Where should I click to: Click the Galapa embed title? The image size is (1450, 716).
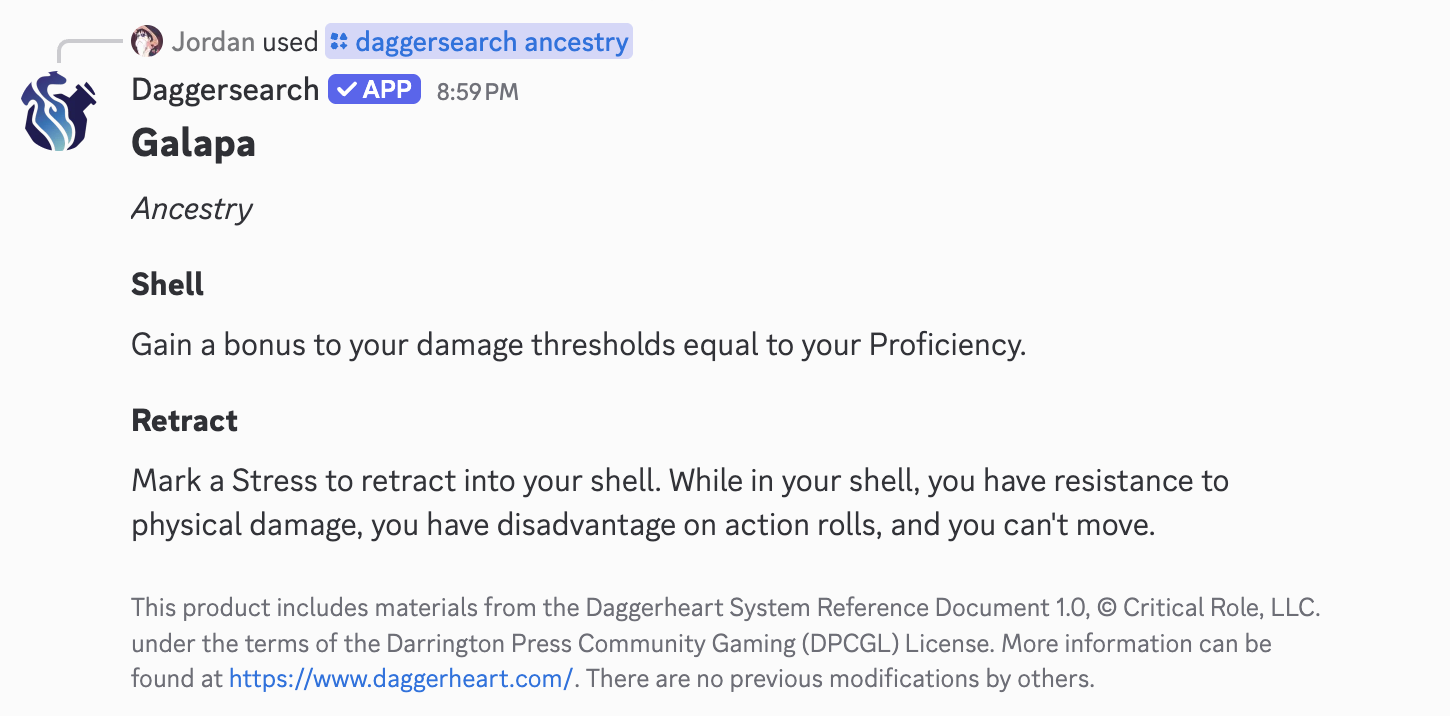tap(193, 144)
